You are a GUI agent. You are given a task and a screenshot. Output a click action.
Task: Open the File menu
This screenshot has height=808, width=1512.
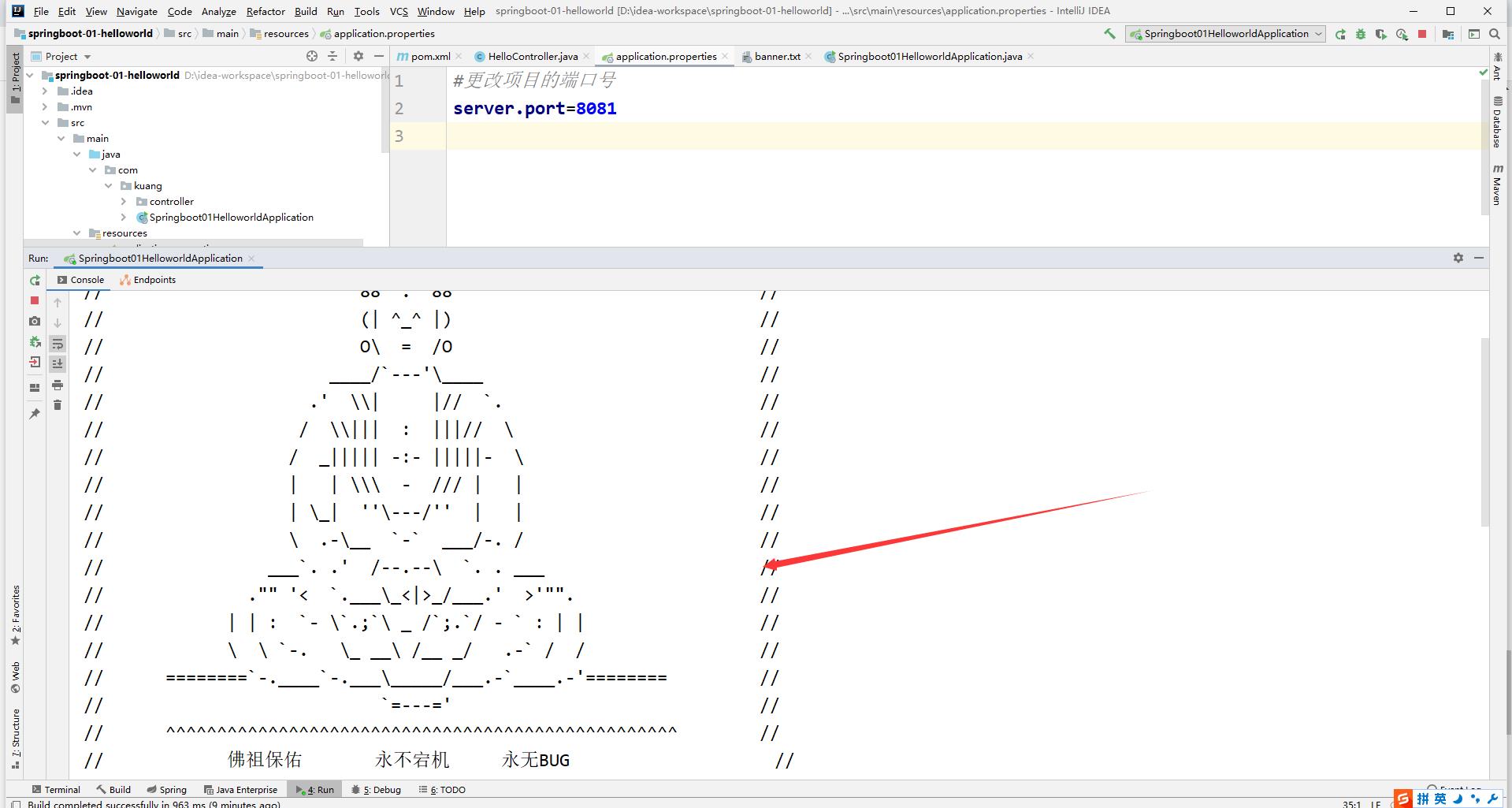(41, 11)
